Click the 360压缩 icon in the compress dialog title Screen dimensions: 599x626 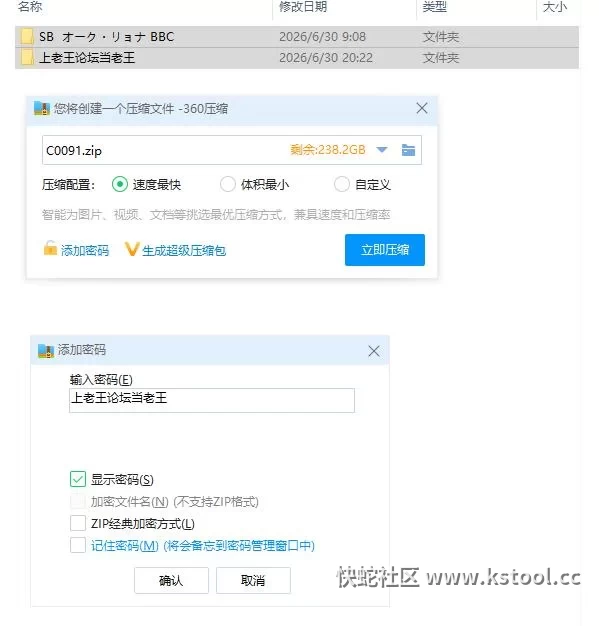[42, 109]
